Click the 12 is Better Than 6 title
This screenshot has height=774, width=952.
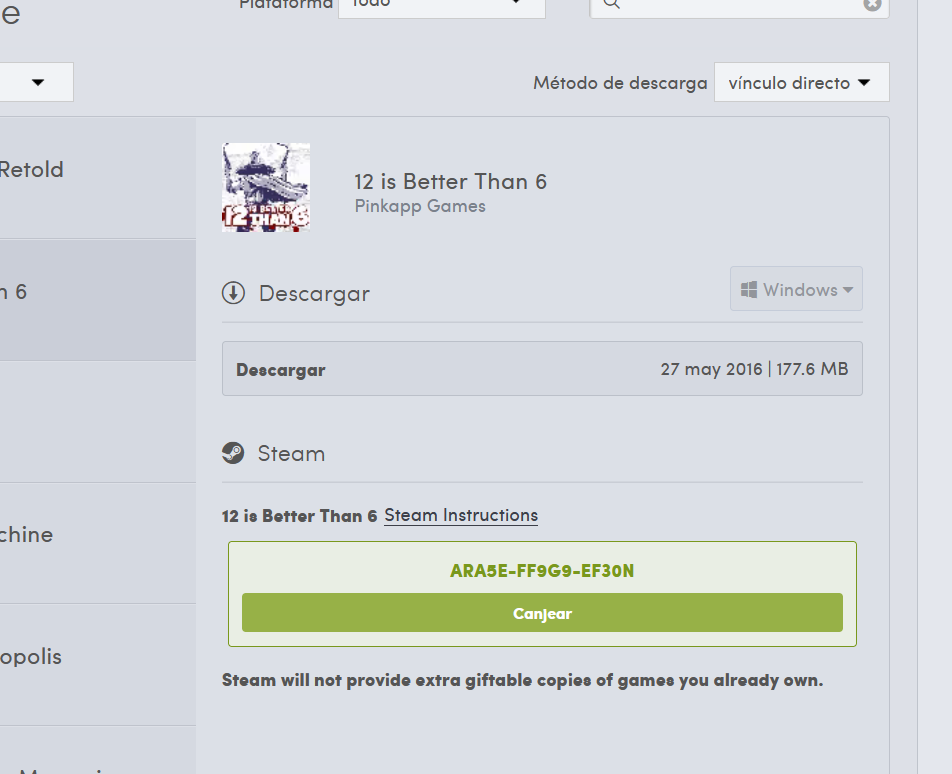(x=450, y=182)
